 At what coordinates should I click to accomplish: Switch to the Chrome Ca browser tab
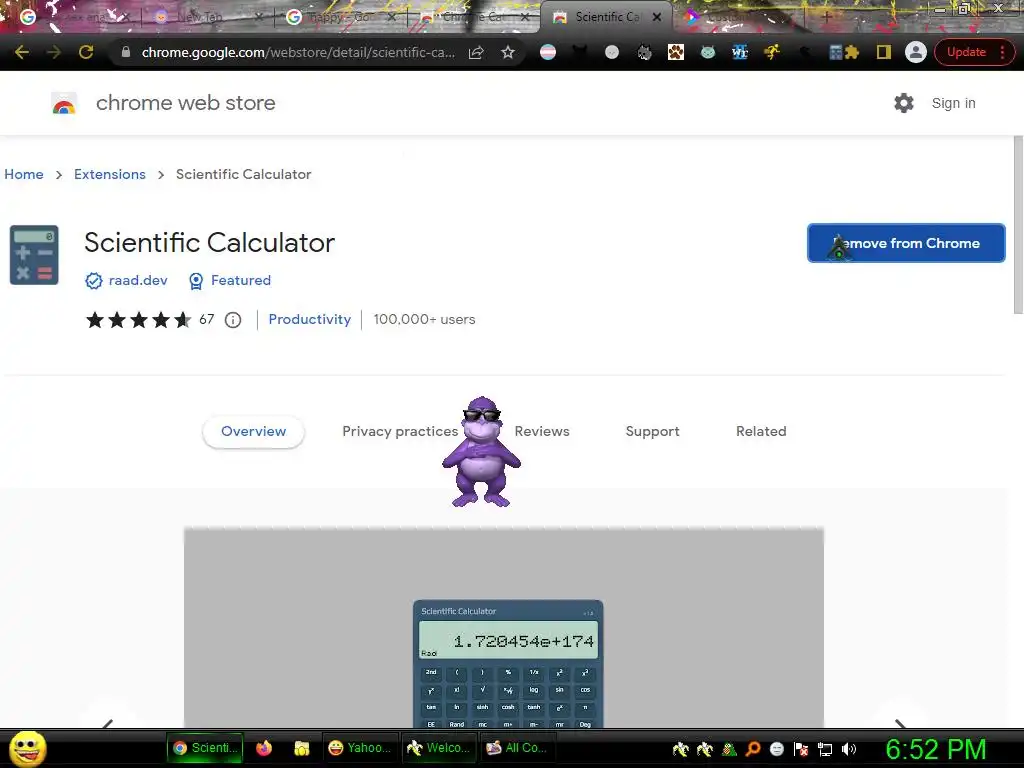pos(473,17)
